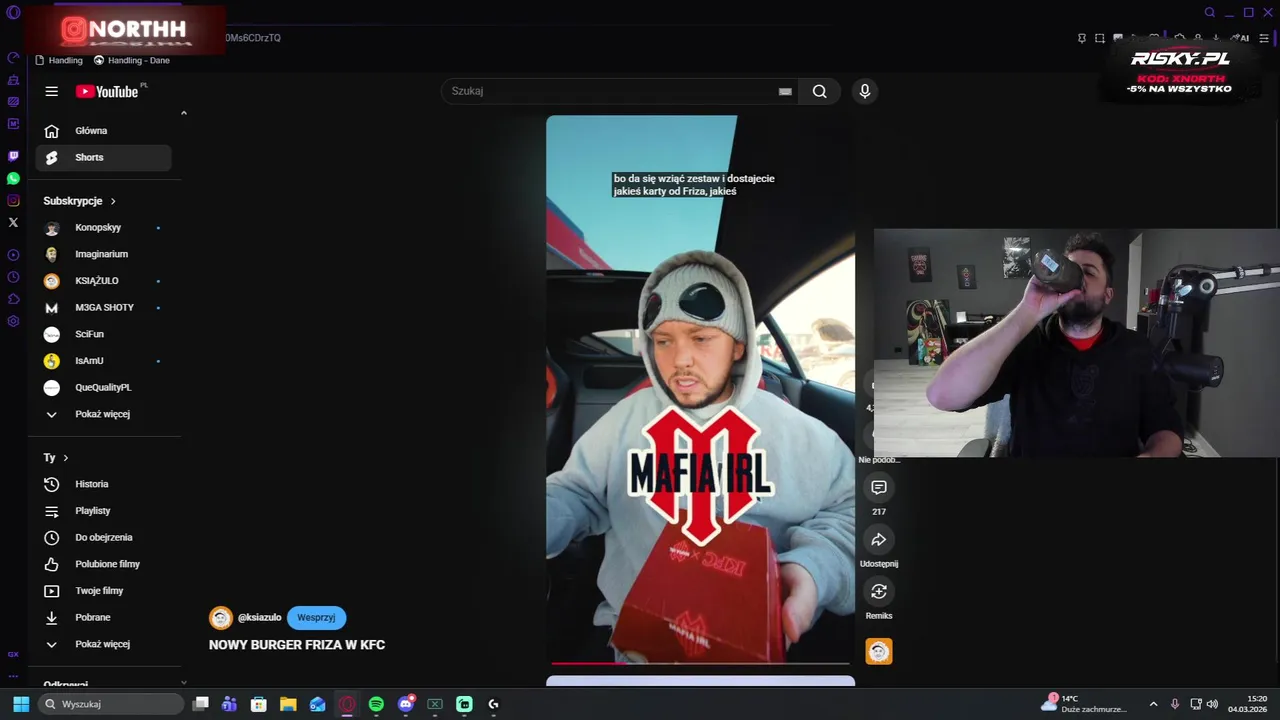The image size is (1280, 720).
Task: Click the Opera GX logo menu
Action: tap(13, 12)
